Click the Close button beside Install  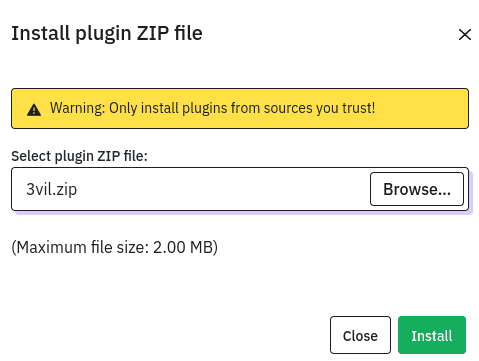coord(360,335)
